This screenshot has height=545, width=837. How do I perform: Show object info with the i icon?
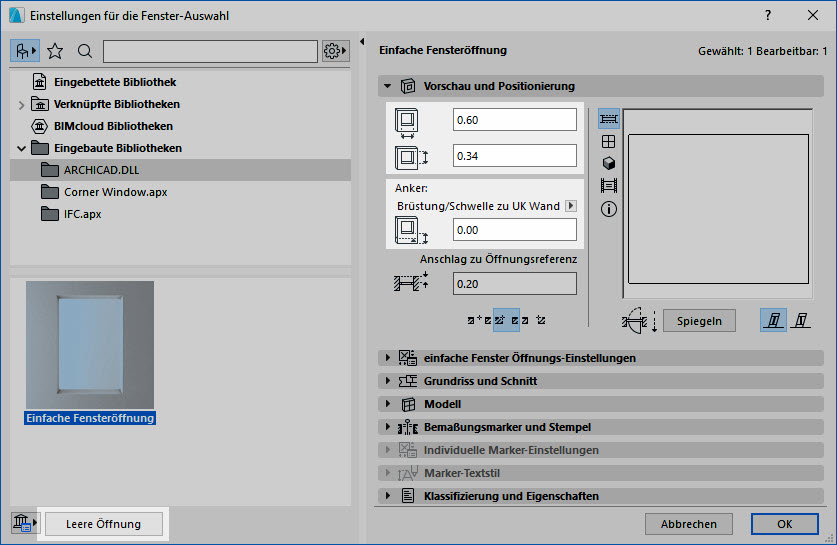tap(609, 209)
